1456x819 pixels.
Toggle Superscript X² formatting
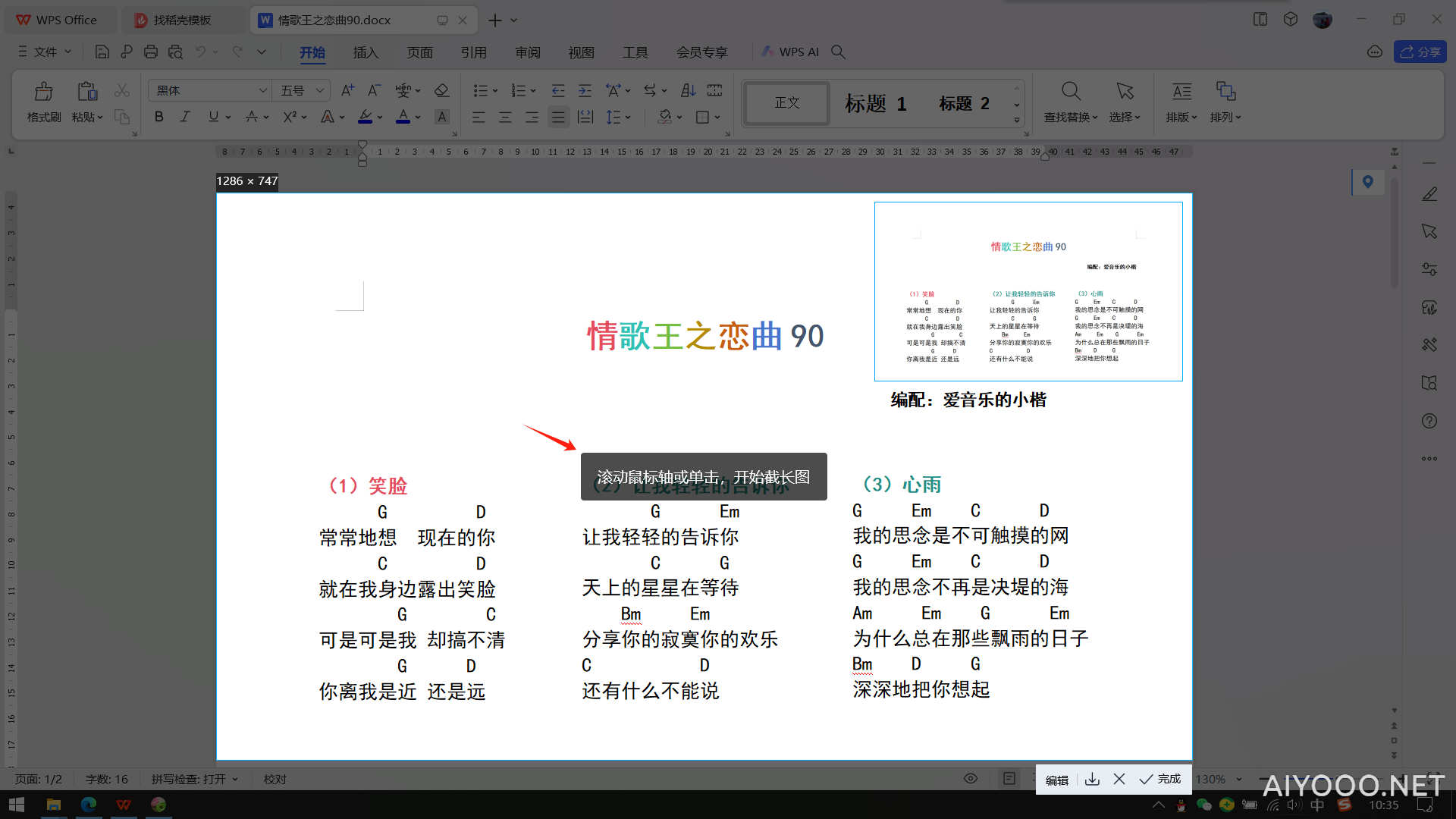point(290,117)
